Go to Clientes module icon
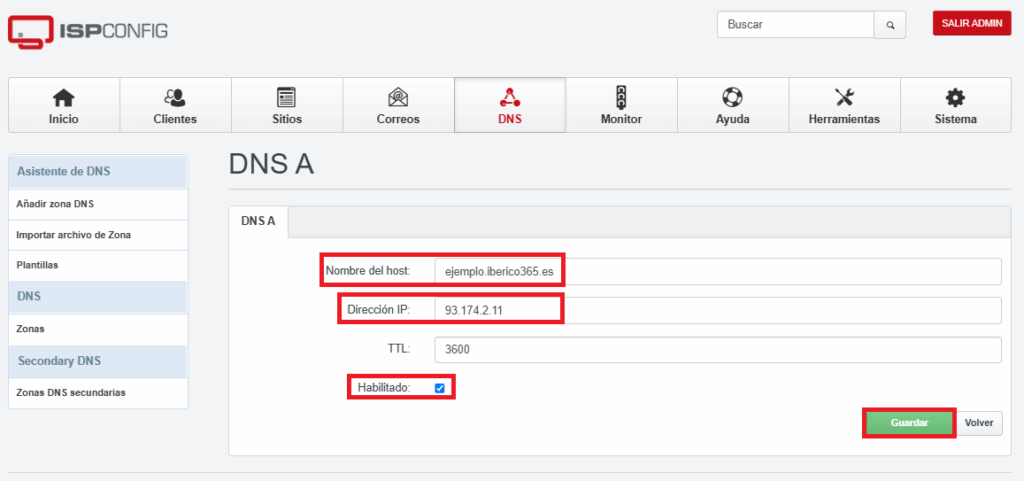Viewport: 1024px width, 481px height. click(174, 98)
